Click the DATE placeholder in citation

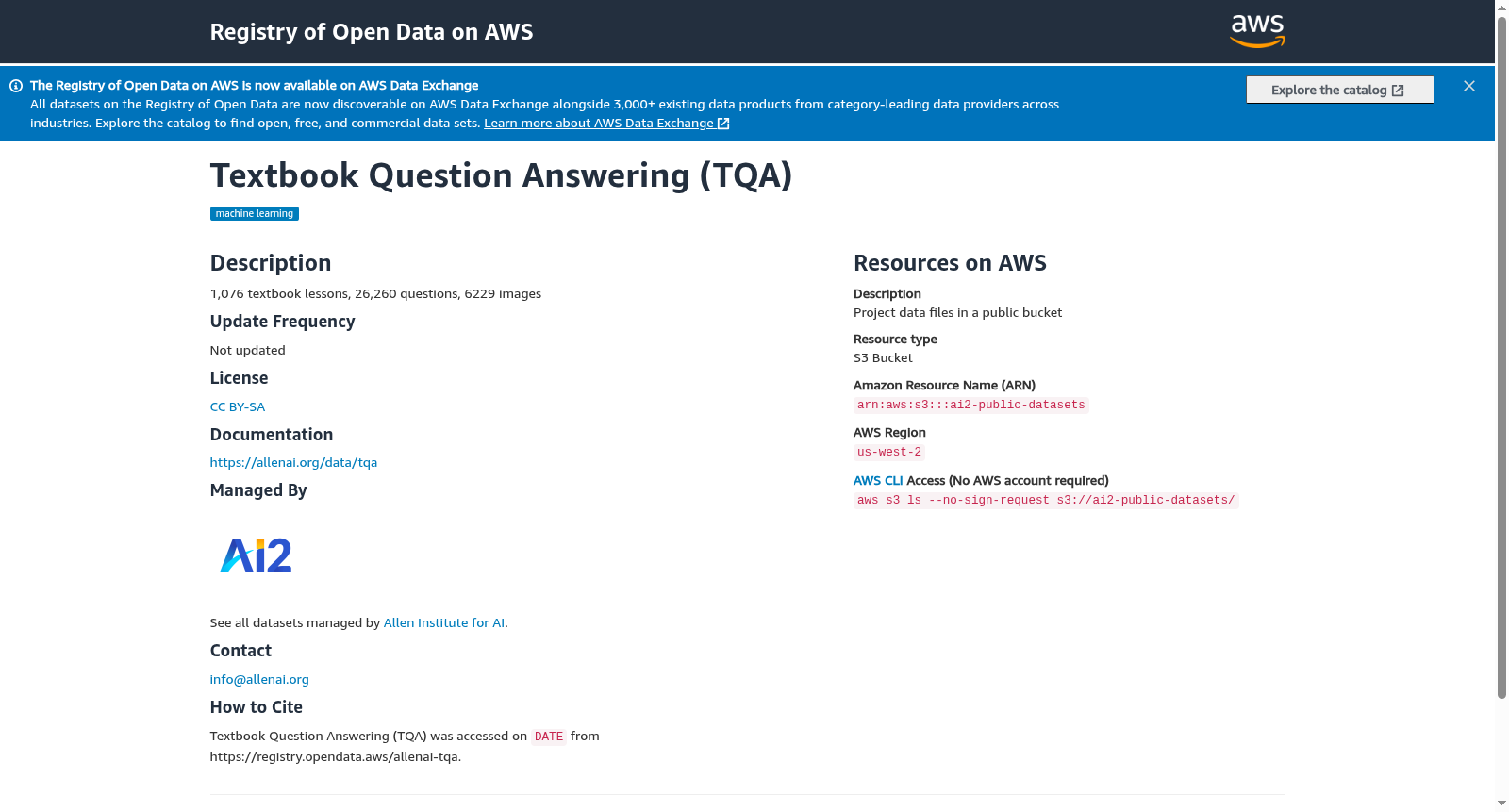(x=549, y=737)
